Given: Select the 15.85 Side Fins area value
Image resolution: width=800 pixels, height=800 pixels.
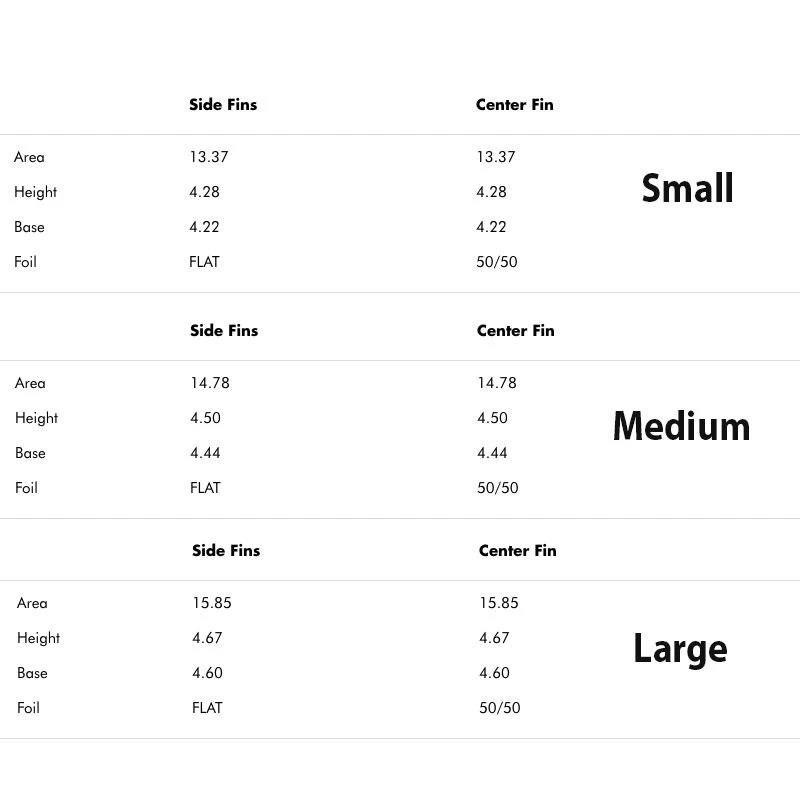Looking at the screenshot, I should pos(211,603).
